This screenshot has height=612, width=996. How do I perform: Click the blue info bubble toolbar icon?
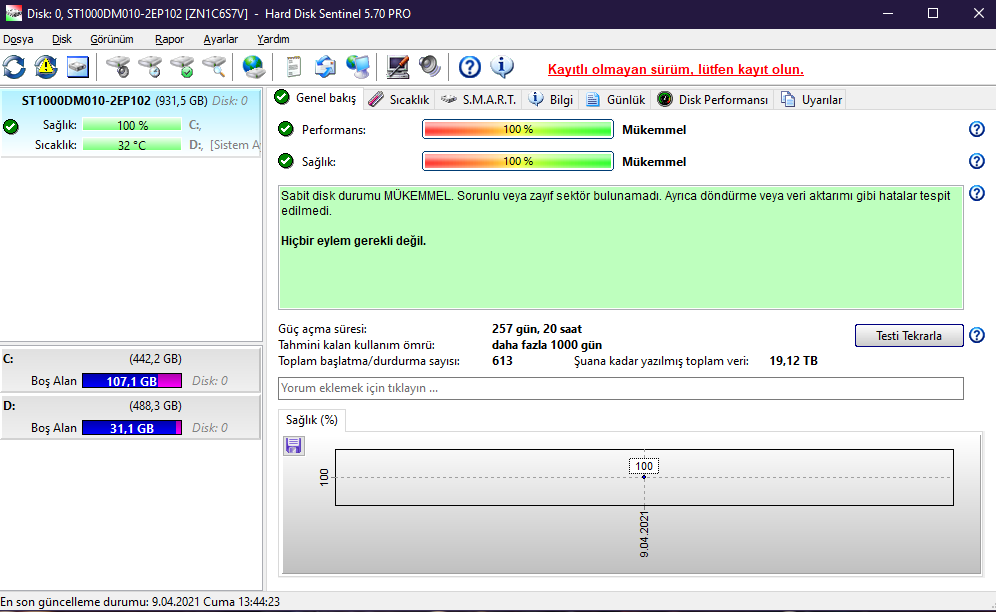click(502, 67)
